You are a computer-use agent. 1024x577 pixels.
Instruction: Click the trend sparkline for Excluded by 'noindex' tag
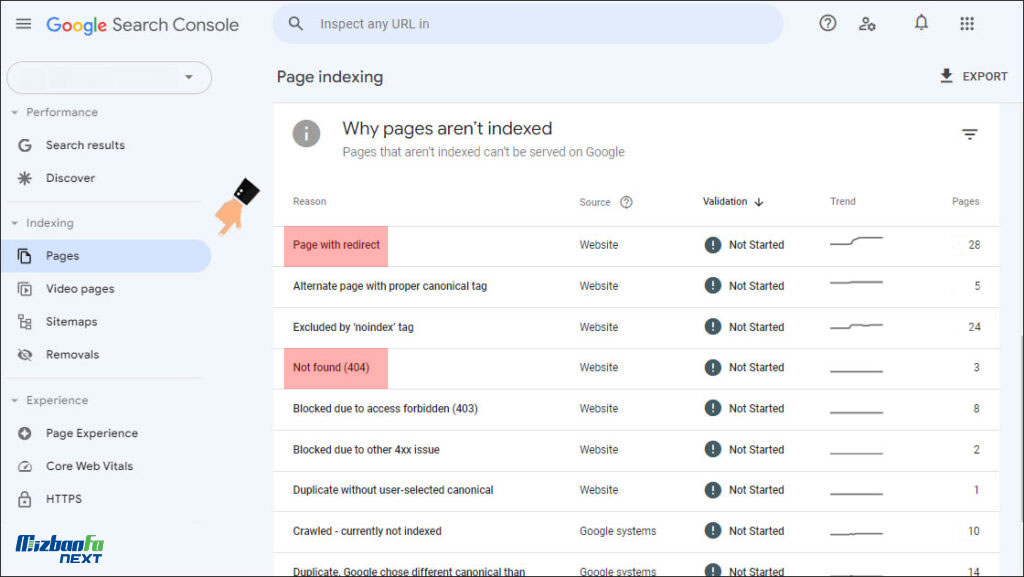(x=856, y=326)
